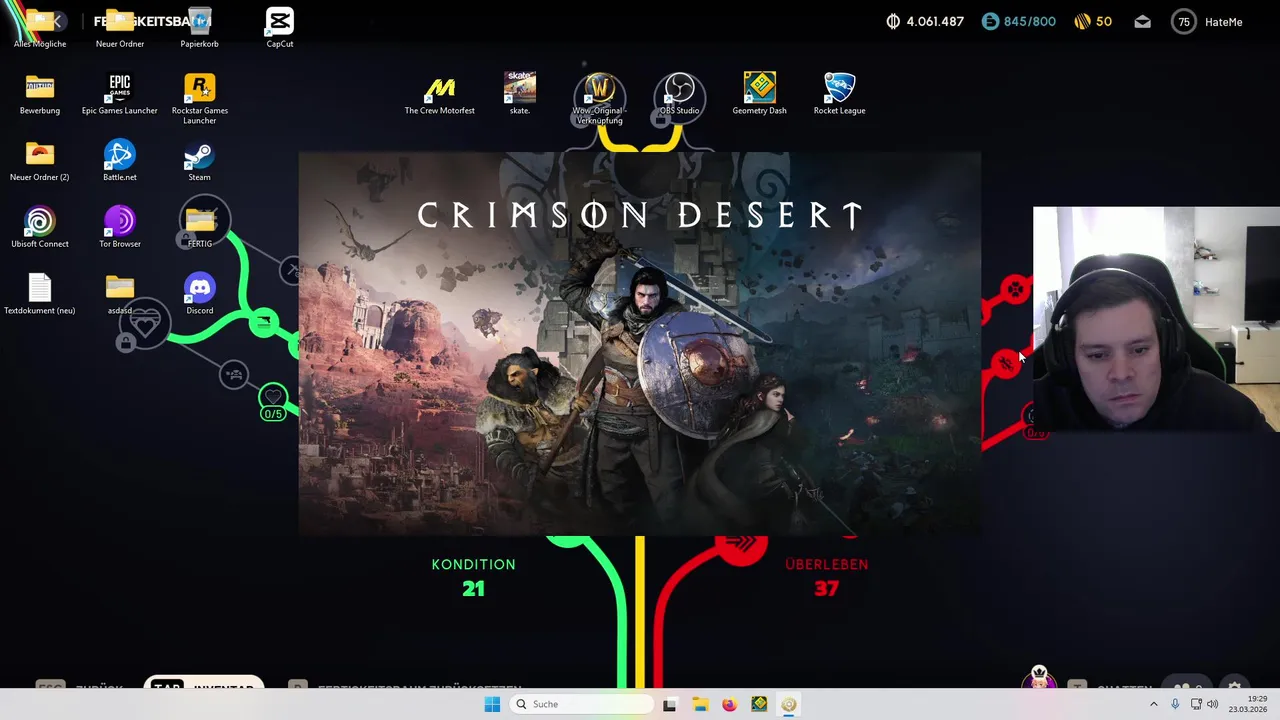1280x720 pixels.
Task: Open the network tray icon
Action: (1196, 704)
